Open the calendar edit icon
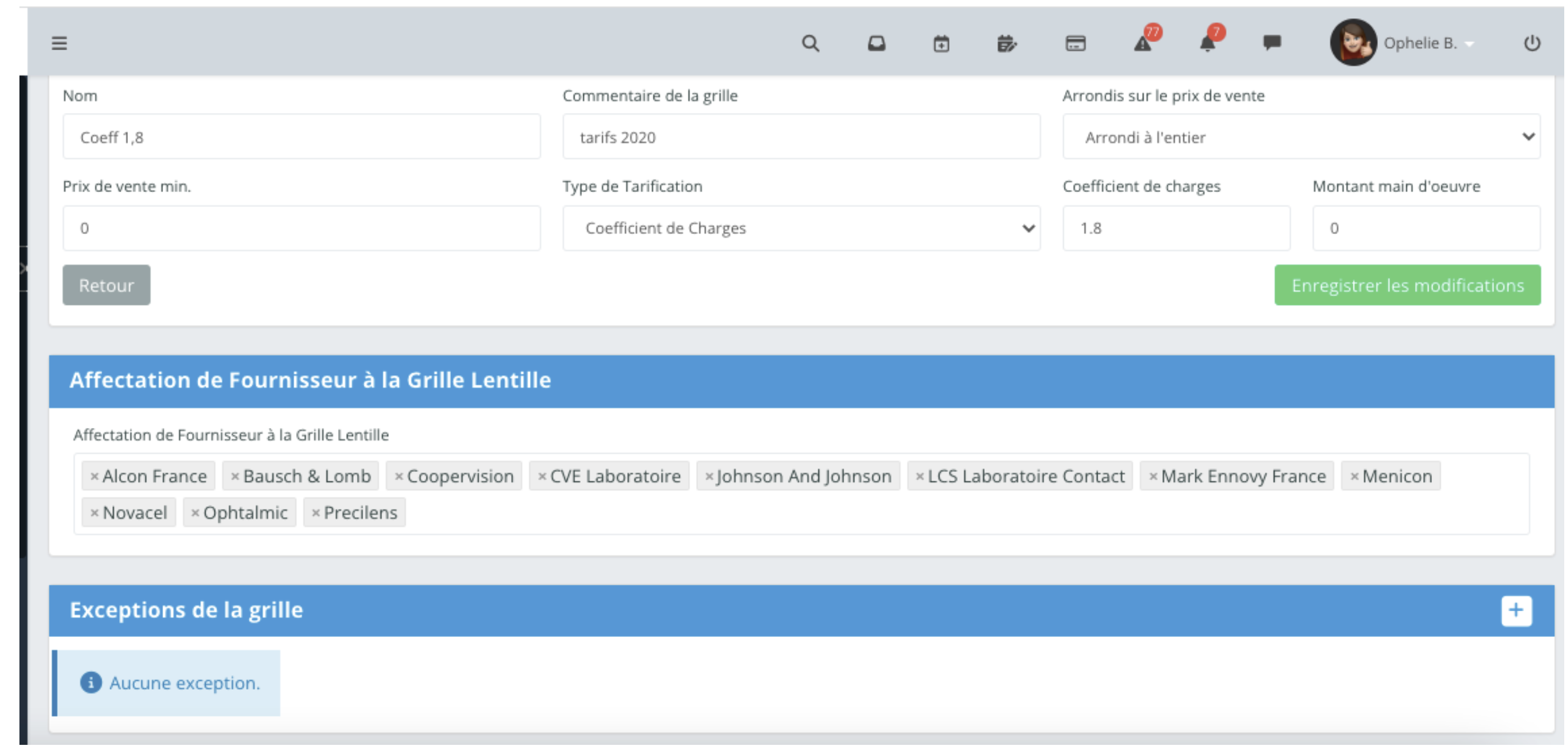This screenshot has width=1568, height=748. tap(1007, 43)
